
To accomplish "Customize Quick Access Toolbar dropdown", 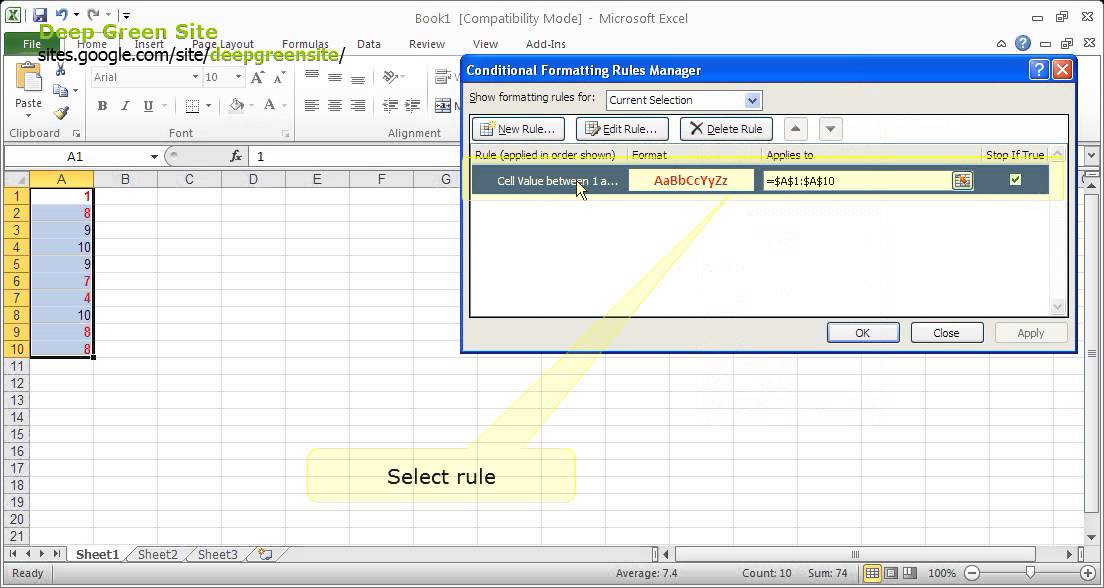I will pos(125,15).
